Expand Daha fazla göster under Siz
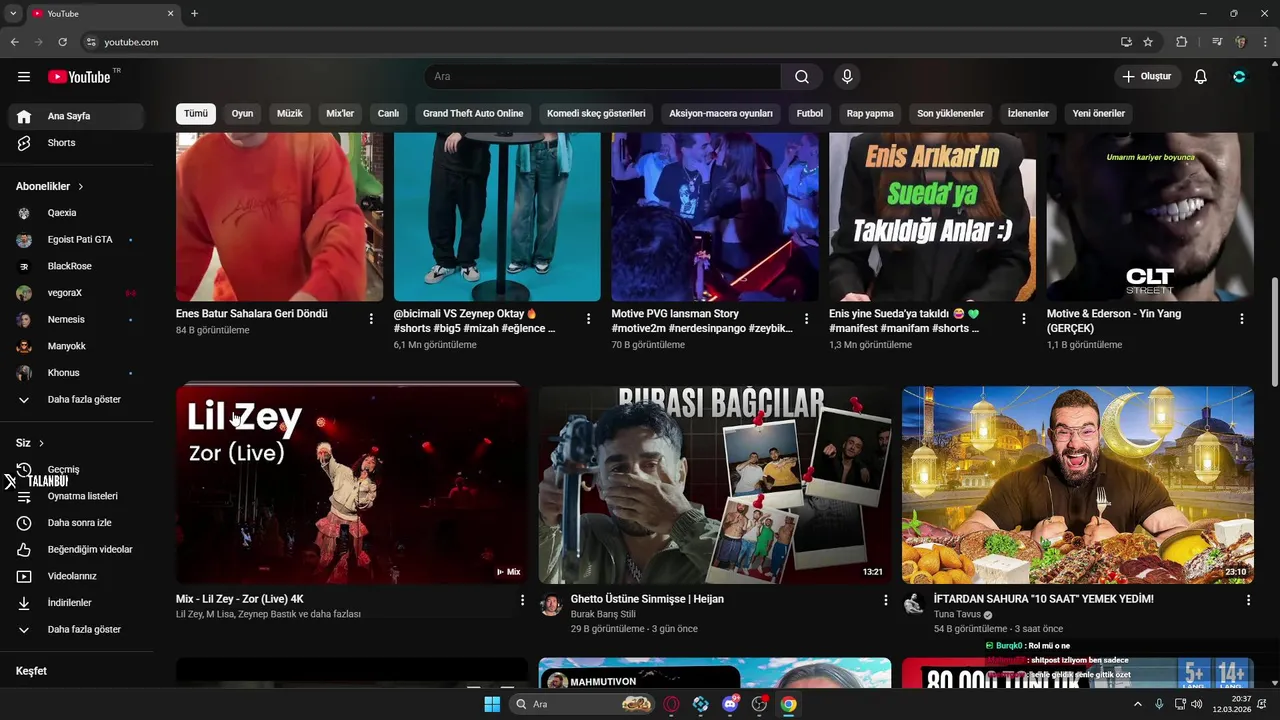1280x720 pixels. 77,630
